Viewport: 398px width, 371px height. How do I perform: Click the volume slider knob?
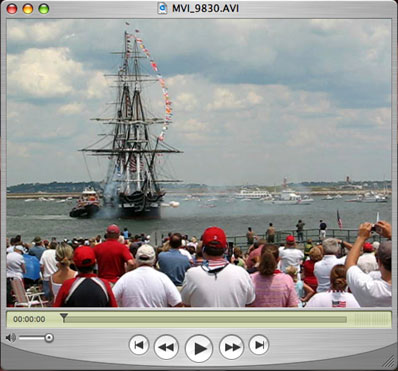tap(49, 338)
